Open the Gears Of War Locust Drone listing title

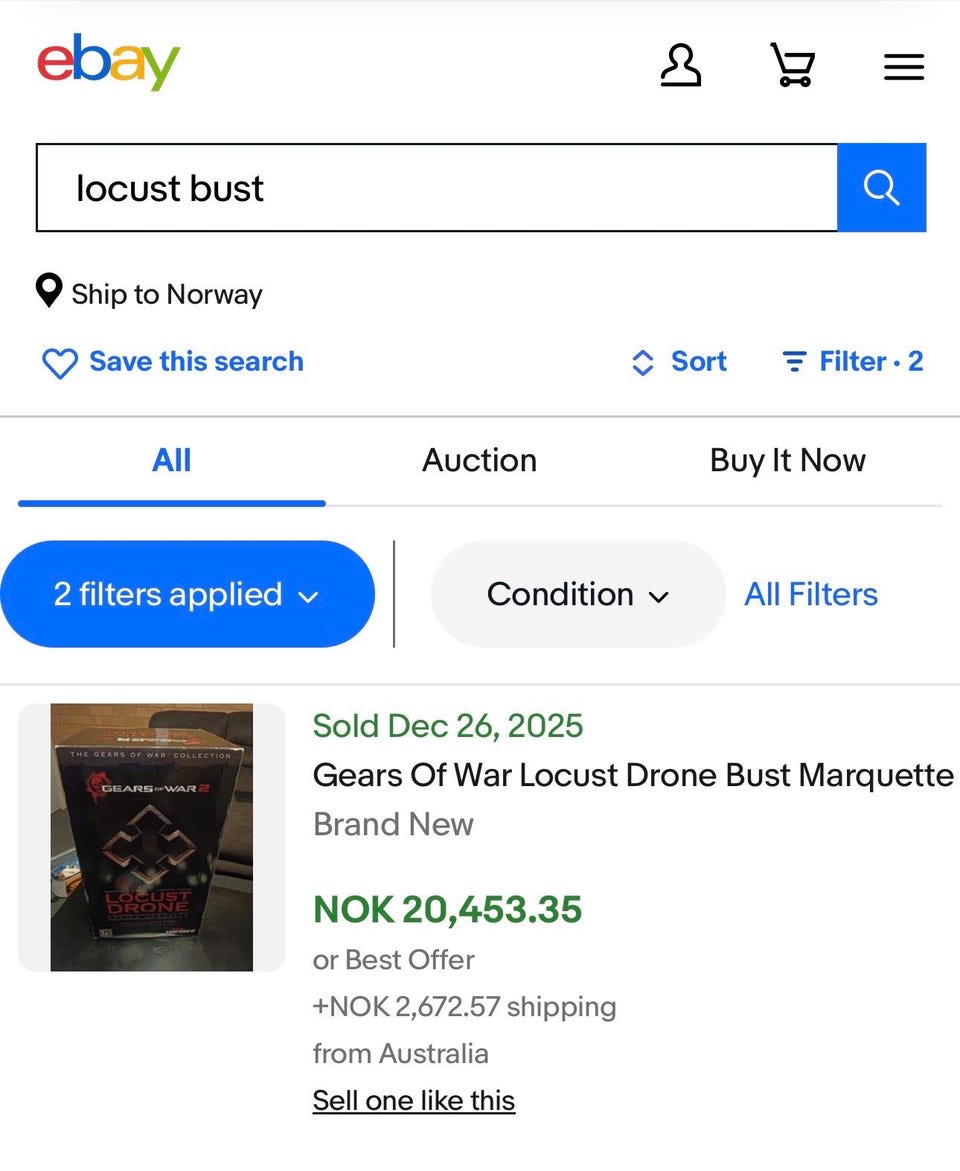click(x=632, y=775)
